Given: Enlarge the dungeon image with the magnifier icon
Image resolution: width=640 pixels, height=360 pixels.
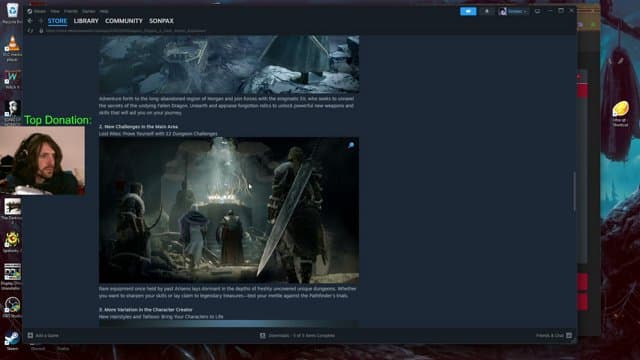Looking at the screenshot, I should (351, 145).
